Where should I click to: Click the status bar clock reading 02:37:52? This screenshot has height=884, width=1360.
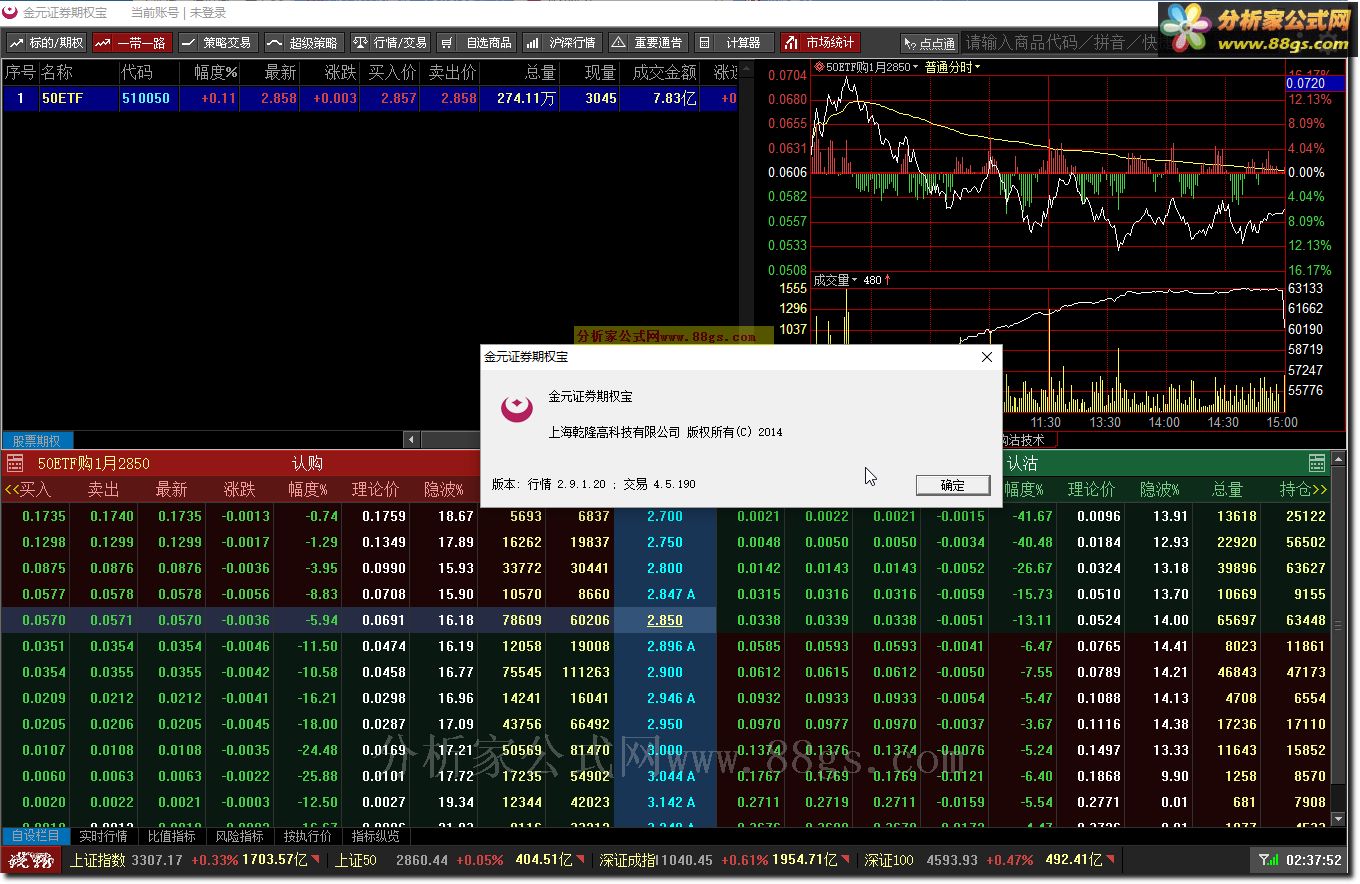pos(1313,860)
